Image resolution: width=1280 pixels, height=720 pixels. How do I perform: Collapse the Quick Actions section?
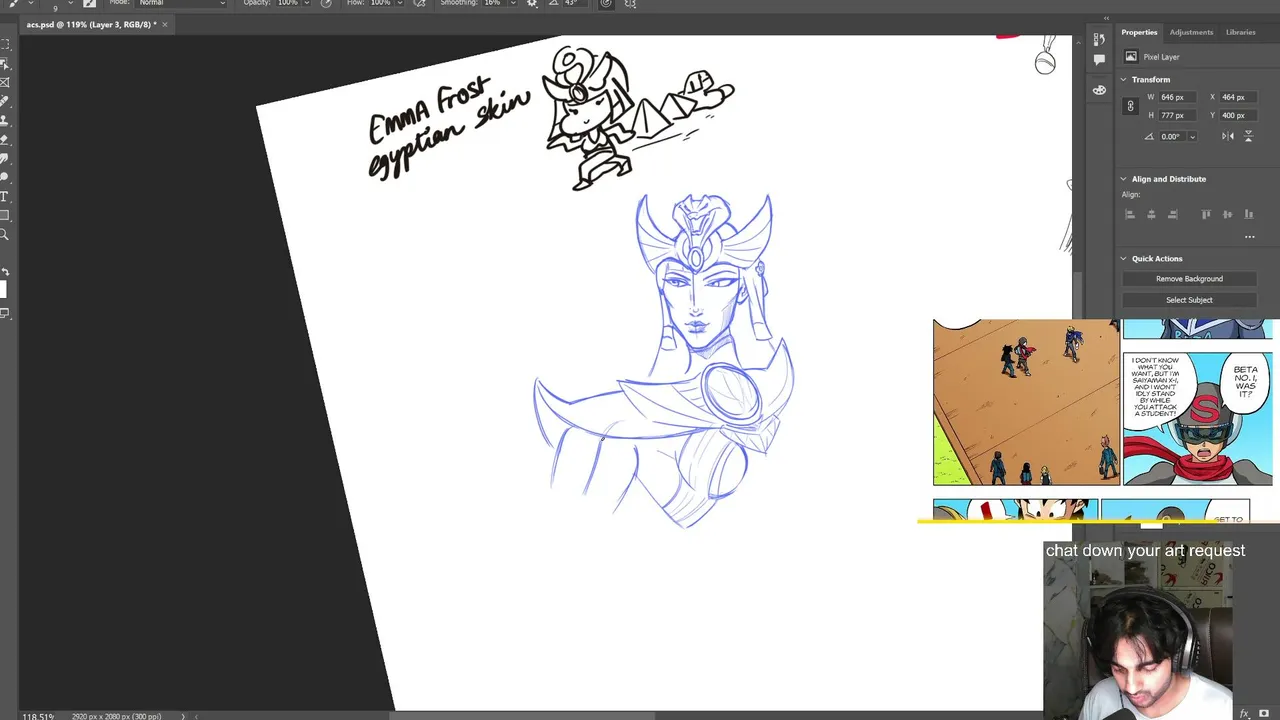coord(1123,258)
